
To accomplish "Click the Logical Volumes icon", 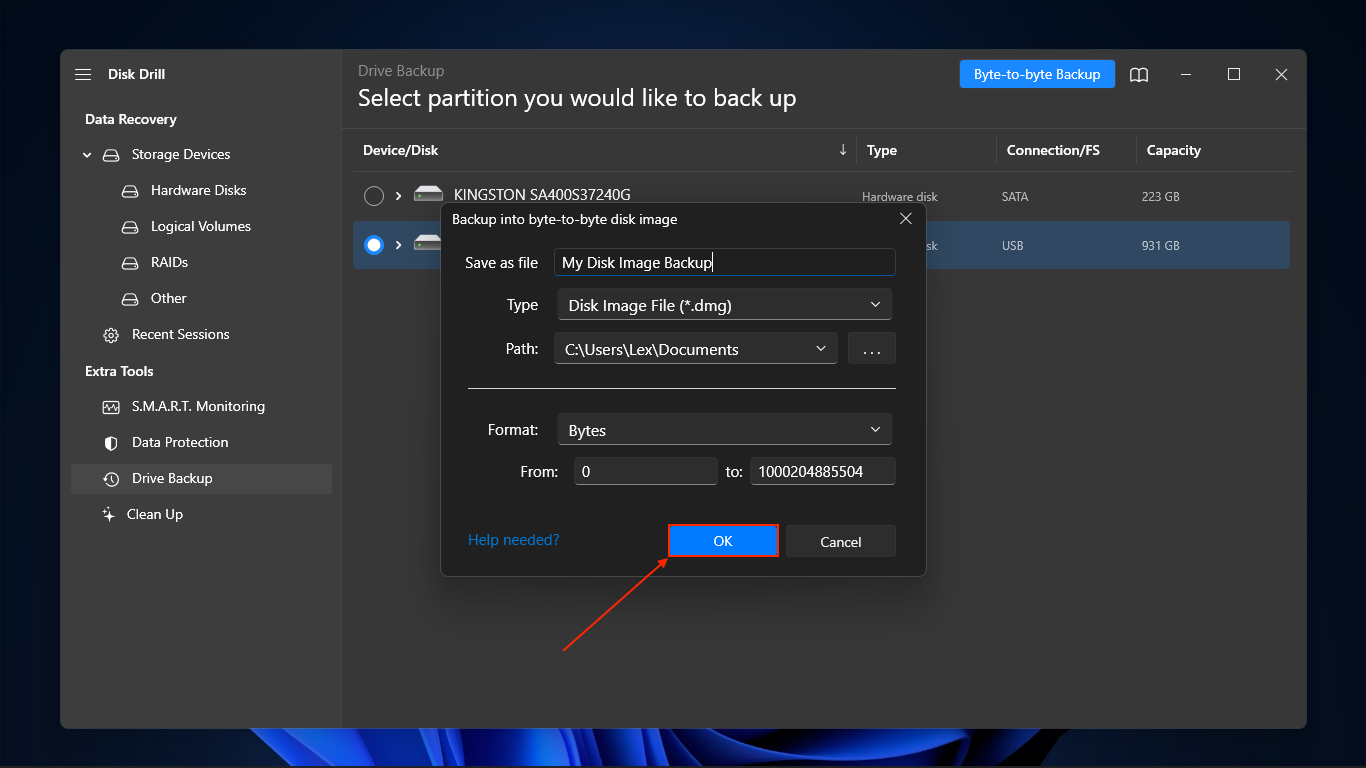I will (130, 227).
